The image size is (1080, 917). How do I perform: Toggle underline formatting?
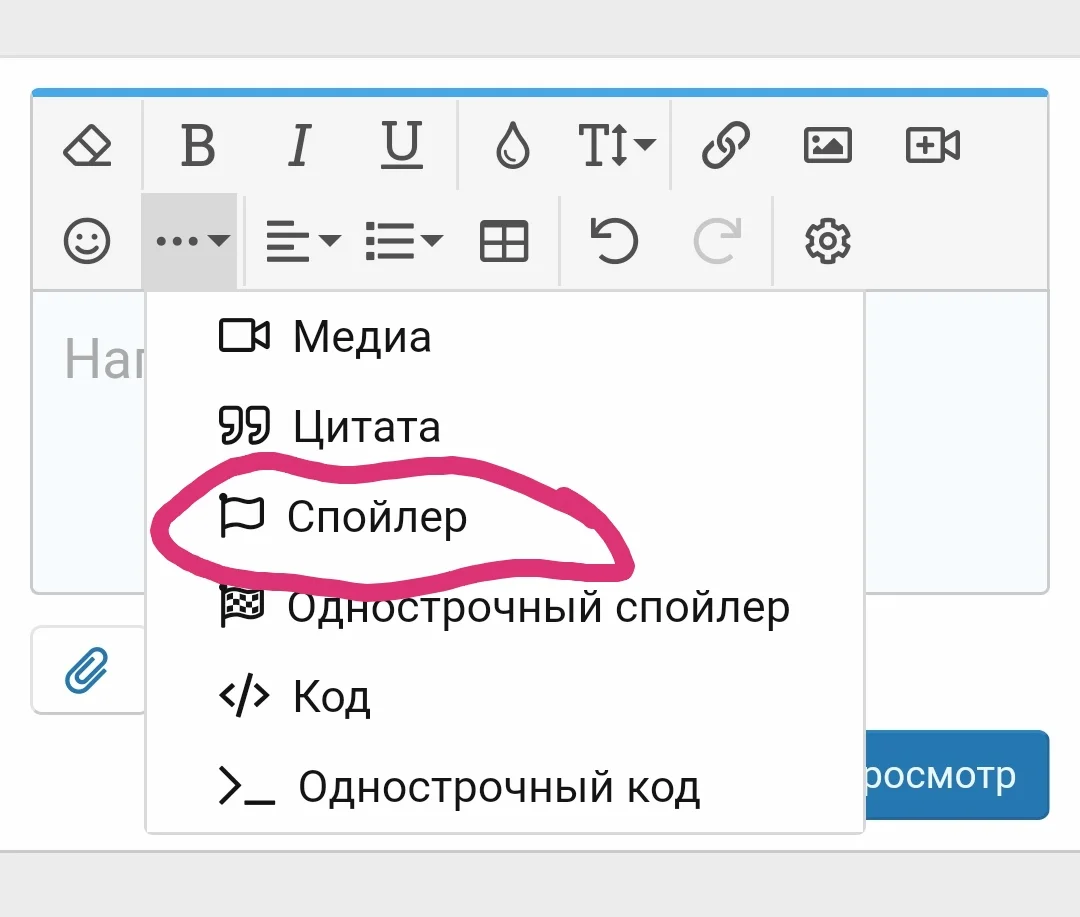402,145
